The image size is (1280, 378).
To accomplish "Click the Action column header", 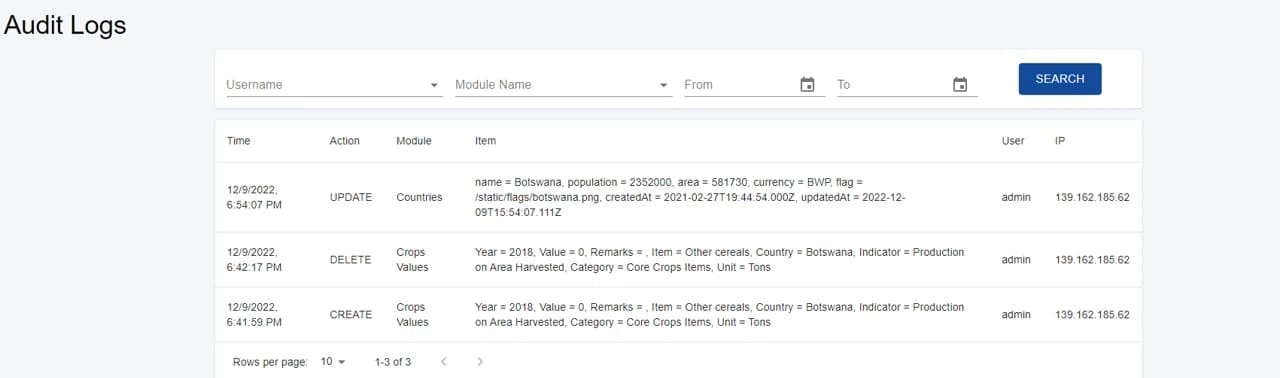I will pyautogui.click(x=344, y=141).
